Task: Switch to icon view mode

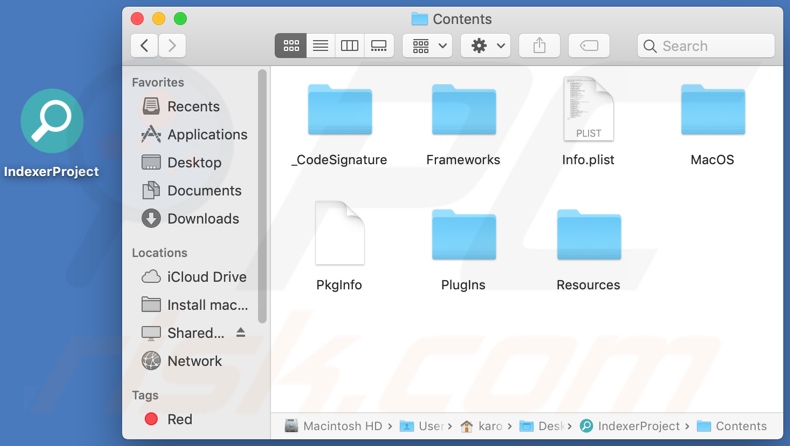Action: 291,46
